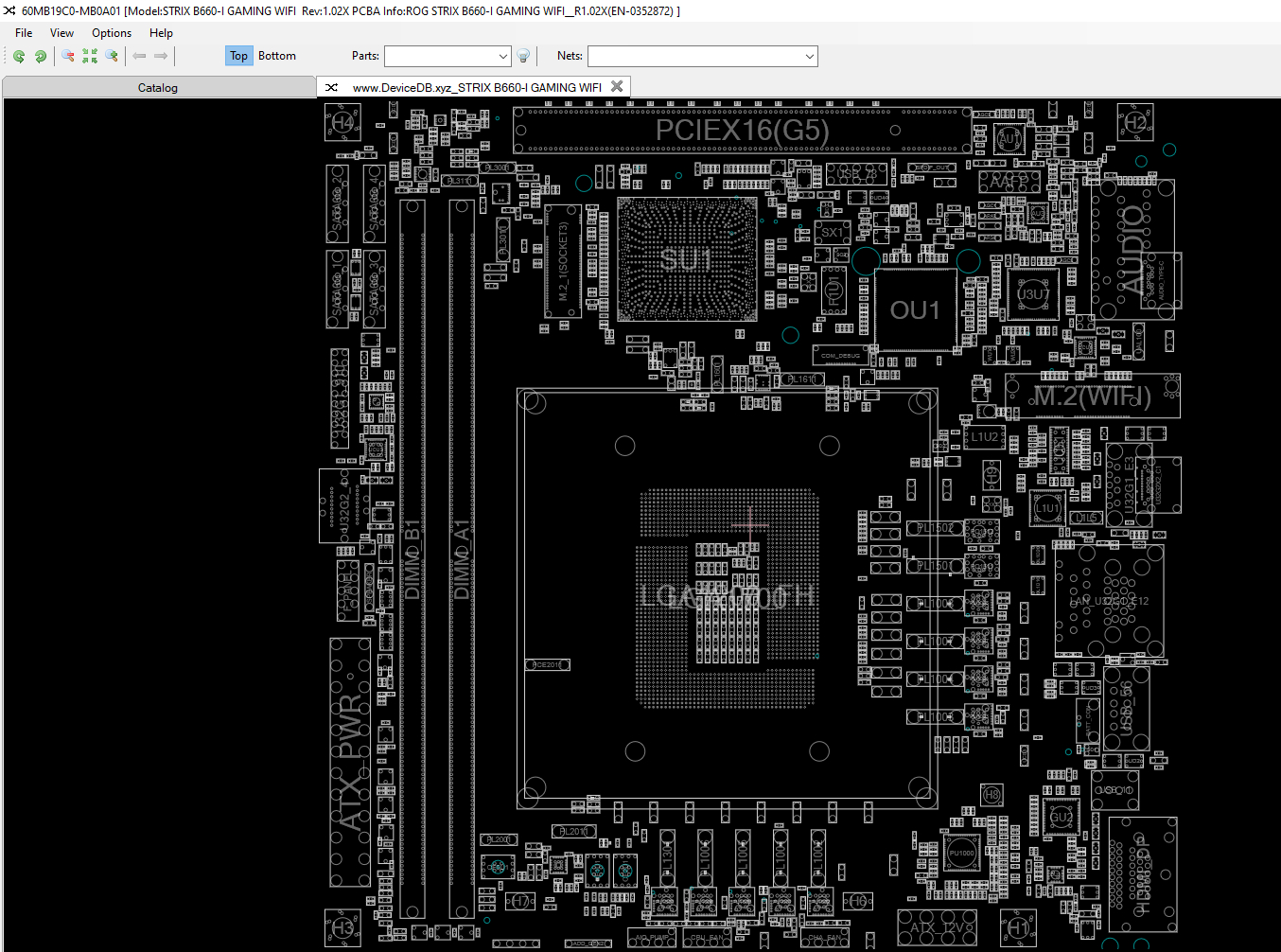Screen dimensions: 1281x952
Task: Open the Options menu
Action: pos(112,32)
